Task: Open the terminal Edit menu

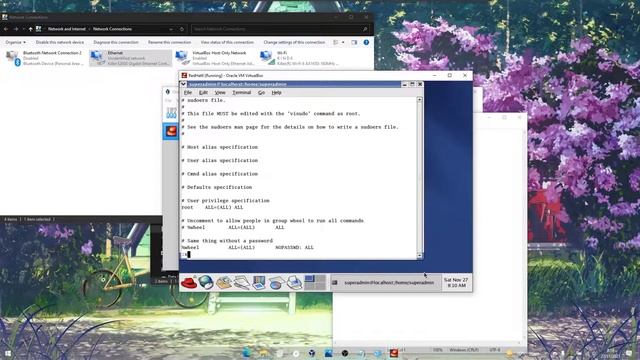Action: [203, 93]
